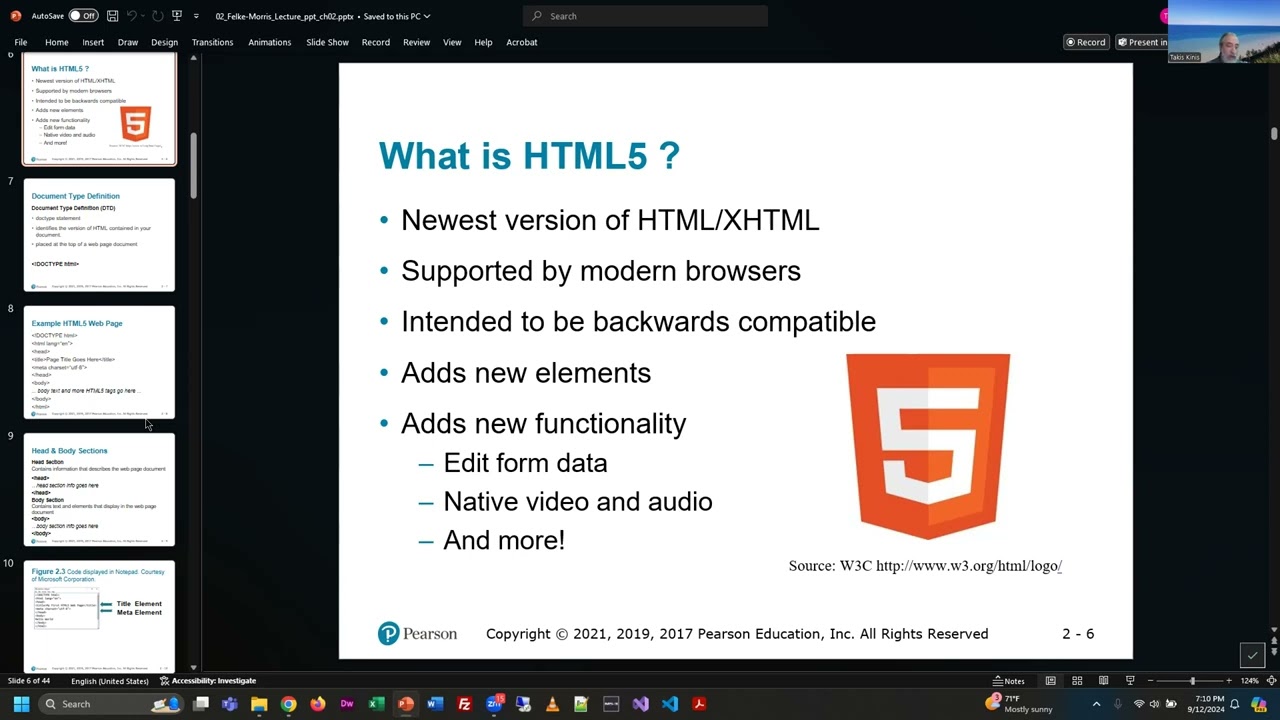Click the HTML5 logo image on slide
Viewport: 1280px width, 720px height.
[x=928, y=446]
